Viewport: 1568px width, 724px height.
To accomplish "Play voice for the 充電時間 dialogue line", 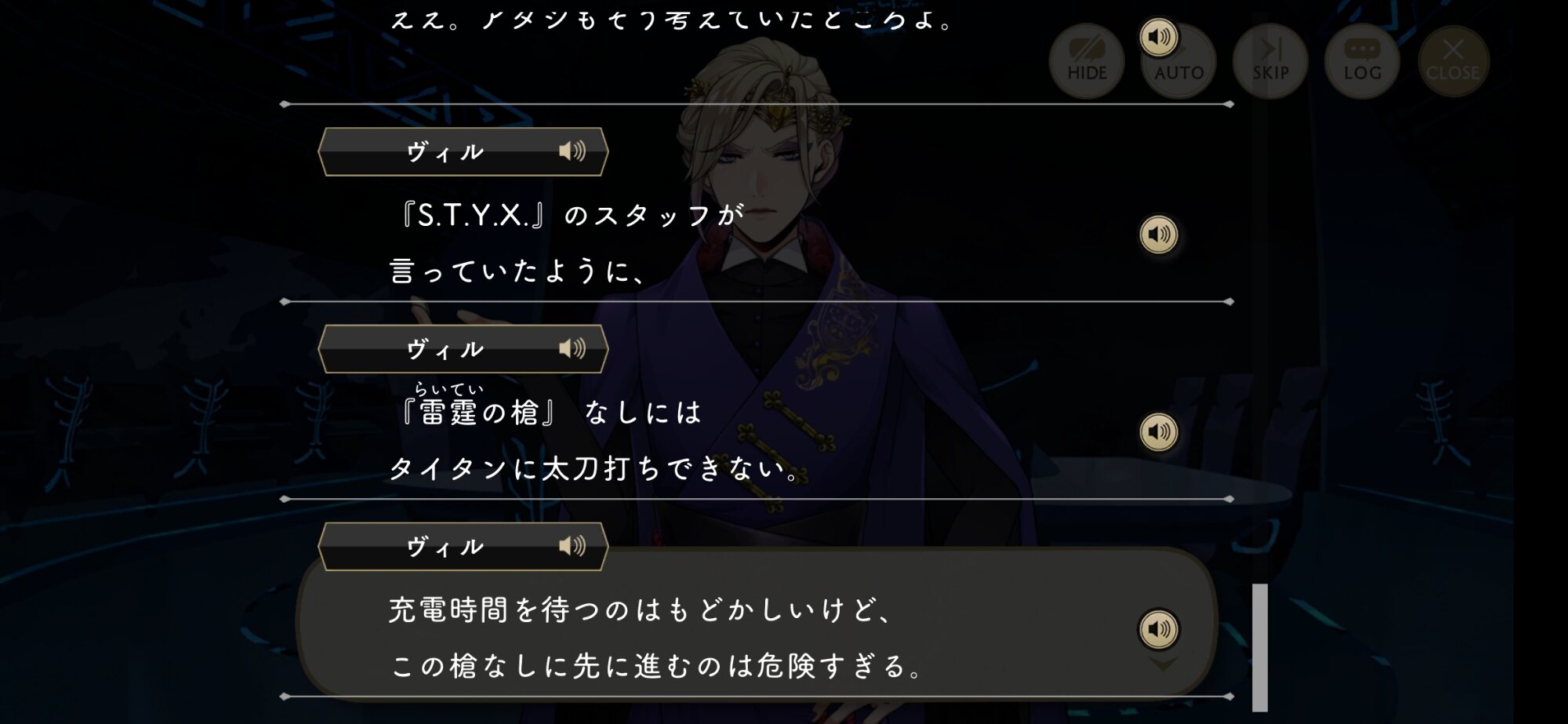I will click(x=1158, y=628).
